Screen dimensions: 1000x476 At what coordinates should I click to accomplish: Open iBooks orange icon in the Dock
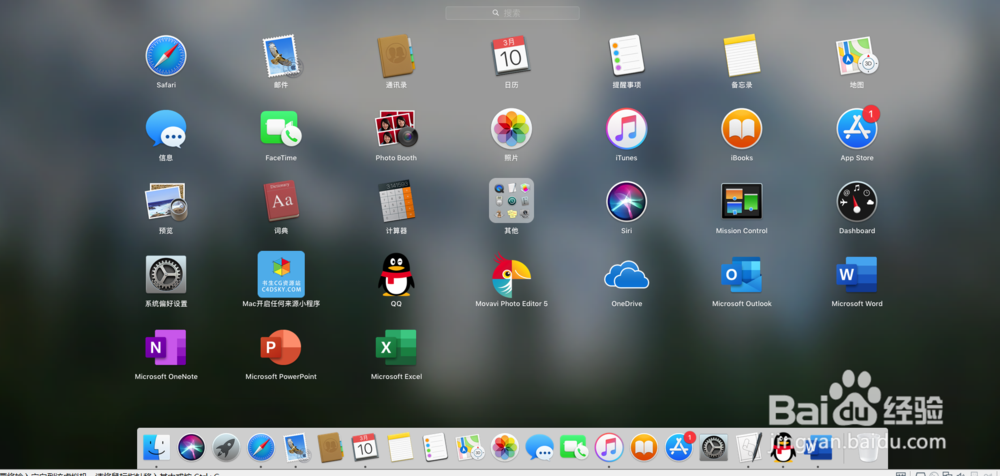point(644,448)
